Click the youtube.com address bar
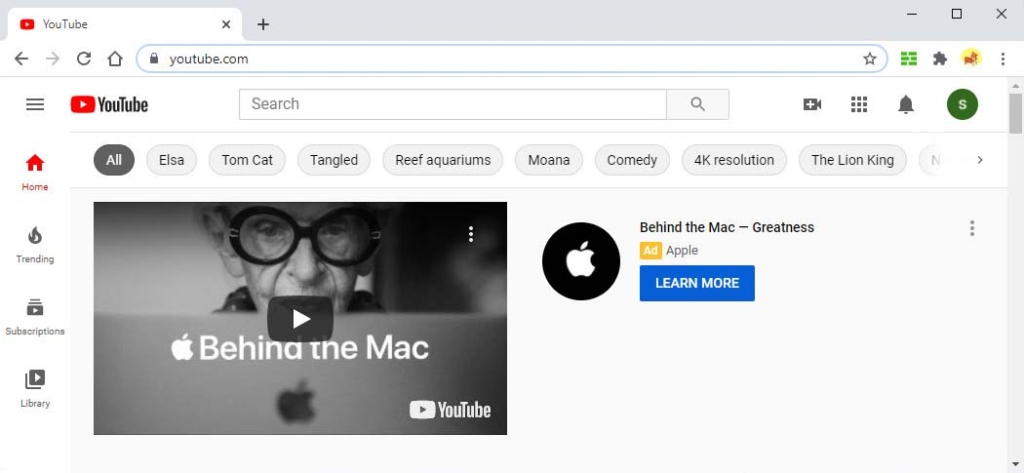This screenshot has height=473, width=1024. point(511,59)
